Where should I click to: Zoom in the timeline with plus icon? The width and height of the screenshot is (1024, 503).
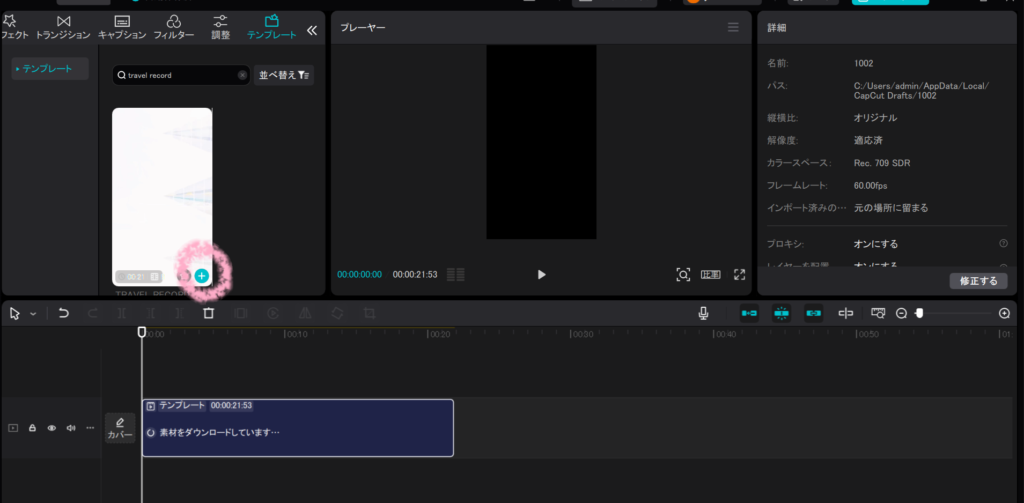coord(1004,314)
